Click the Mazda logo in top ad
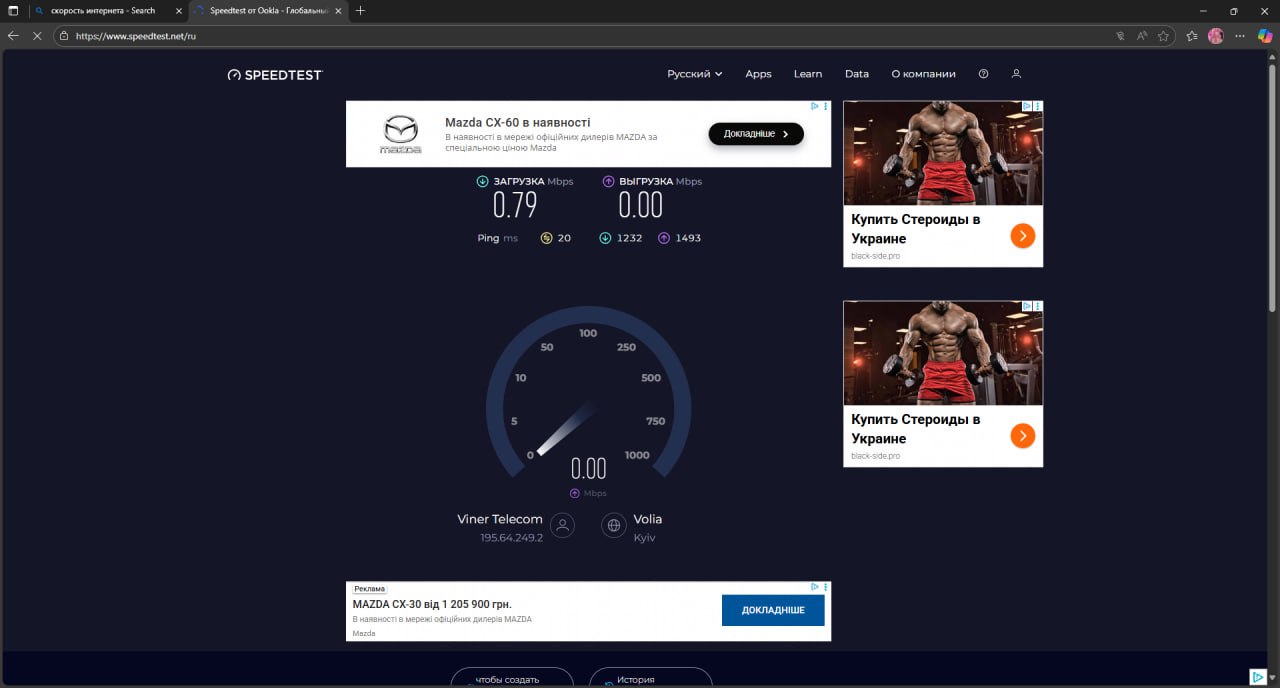This screenshot has width=1280, height=688. (400, 134)
